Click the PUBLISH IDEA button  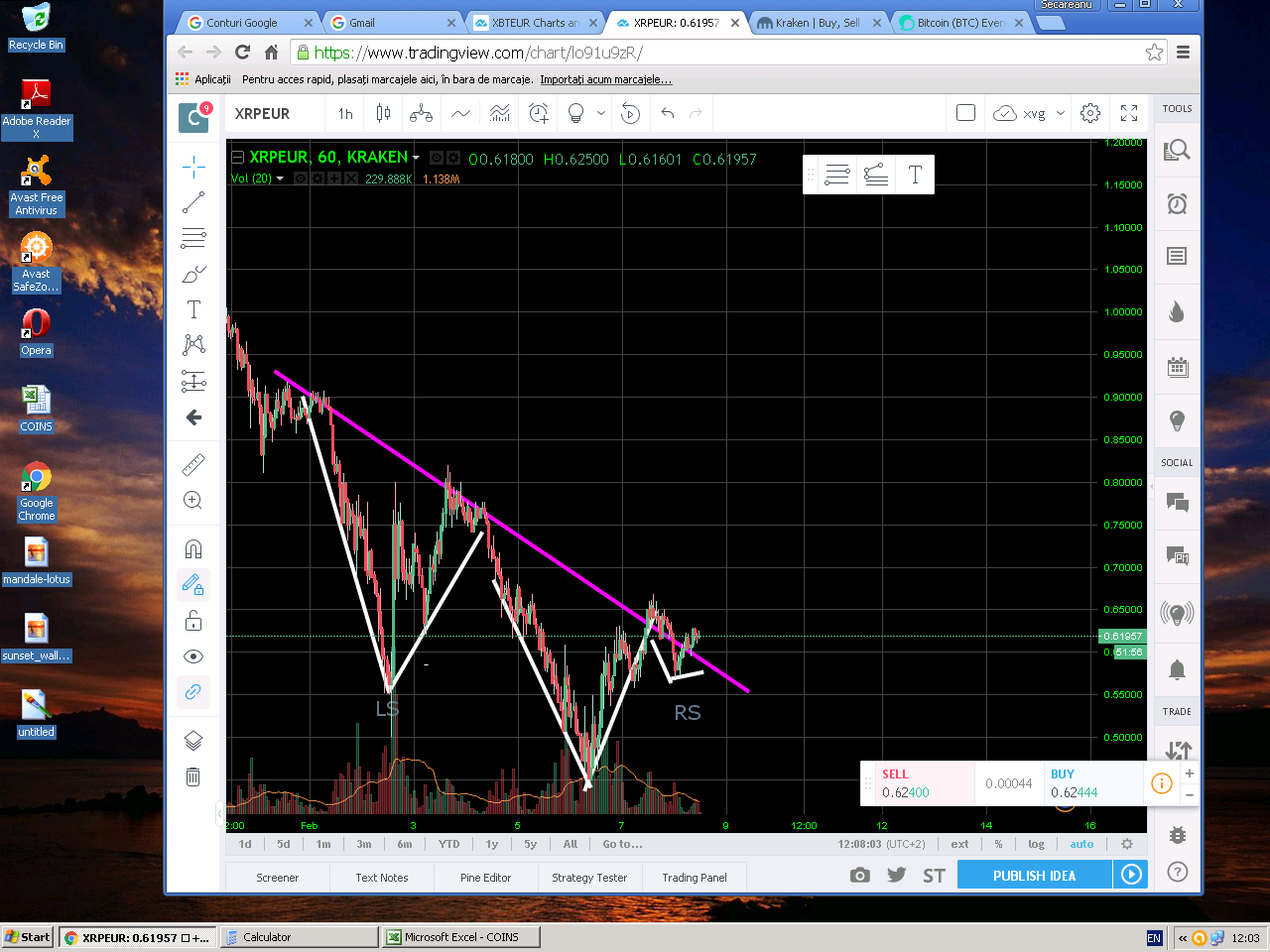coord(1034,876)
